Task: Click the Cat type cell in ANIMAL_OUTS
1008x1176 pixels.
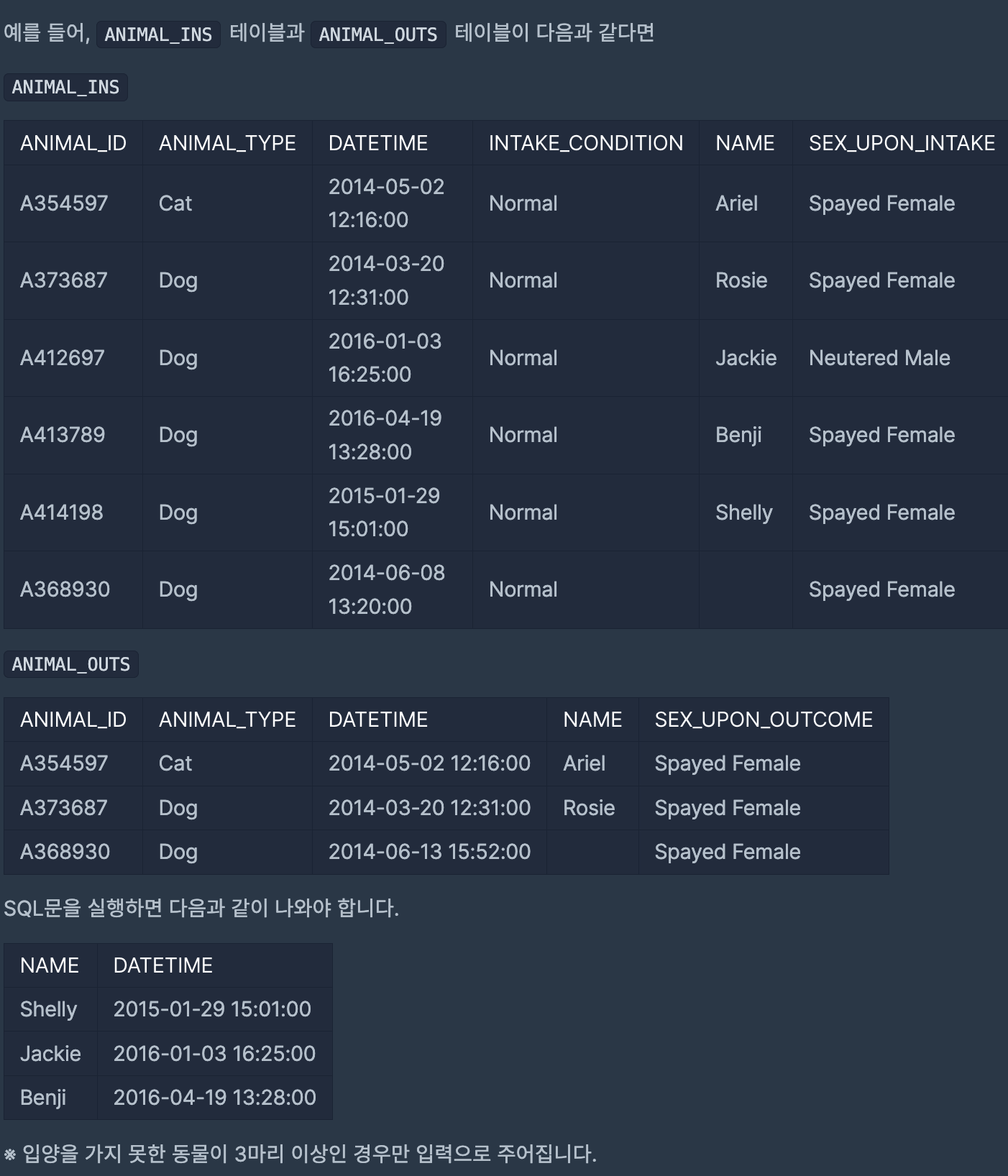Action: tap(227, 763)
